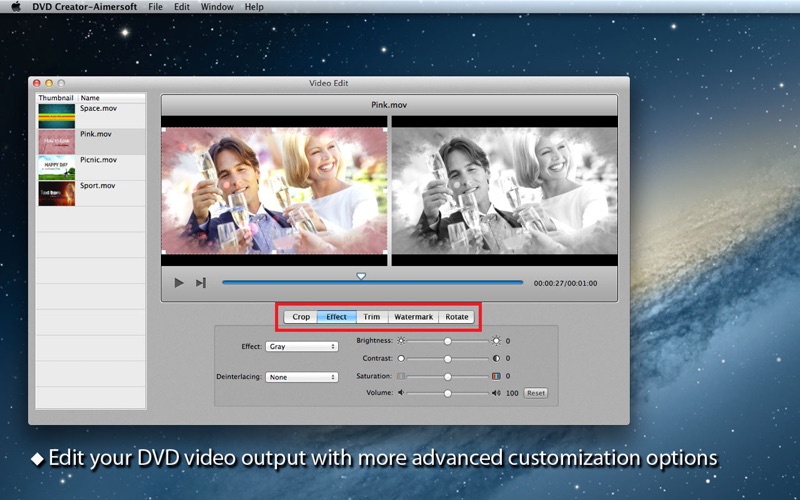Select the Space.mov thumbnail
This screenshot has width=800, height=500.
point(57,116)
